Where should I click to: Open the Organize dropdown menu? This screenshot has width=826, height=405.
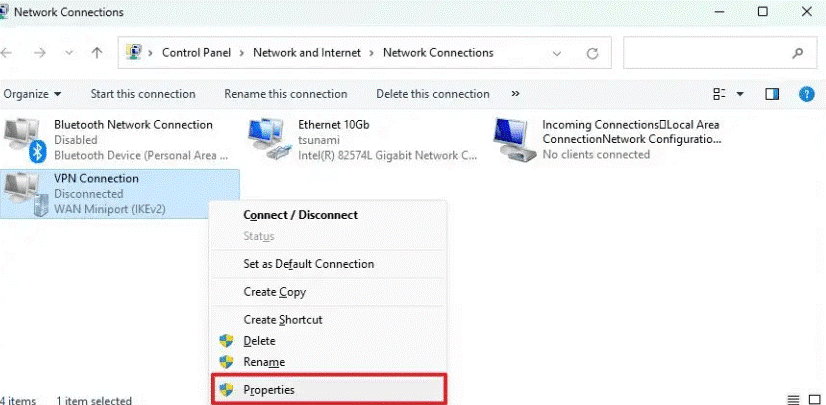pos(32,94)
